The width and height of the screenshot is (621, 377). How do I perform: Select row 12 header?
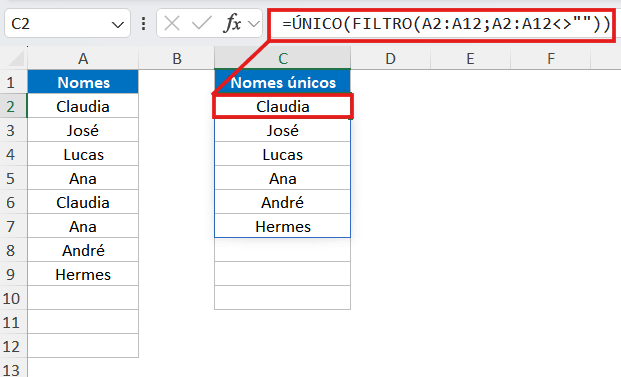coord(13,347)
